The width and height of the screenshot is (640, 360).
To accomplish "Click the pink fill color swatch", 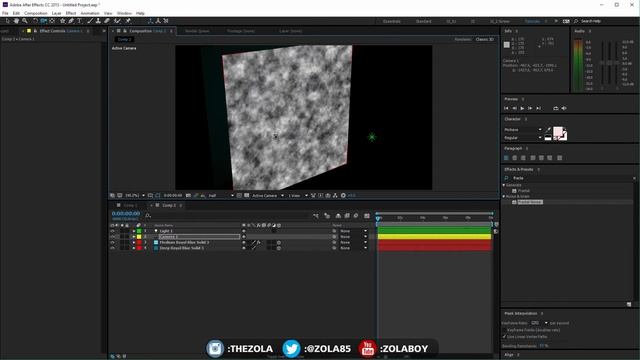I will 558,131.
